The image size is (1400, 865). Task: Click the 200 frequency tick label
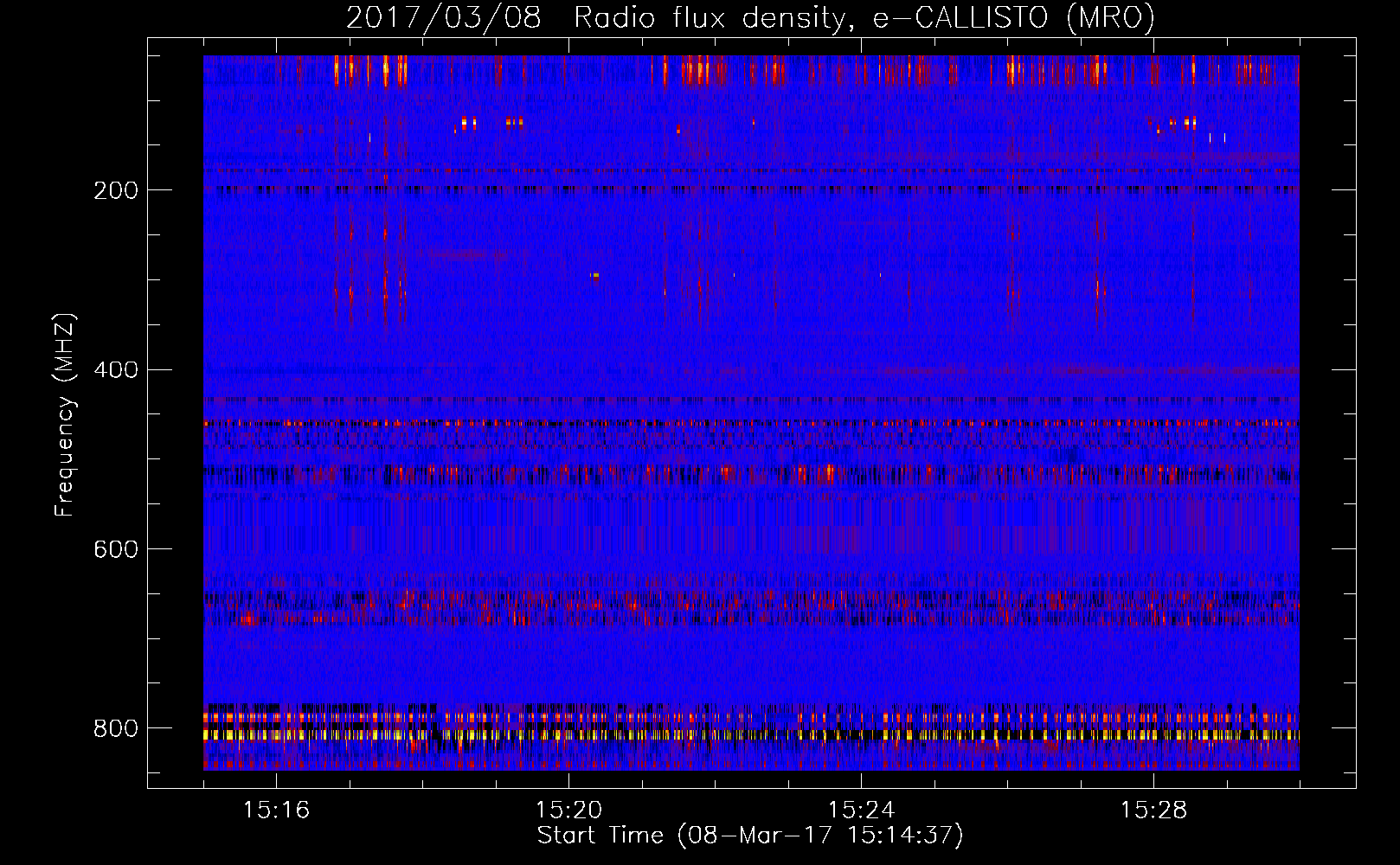tap(116, 190)
